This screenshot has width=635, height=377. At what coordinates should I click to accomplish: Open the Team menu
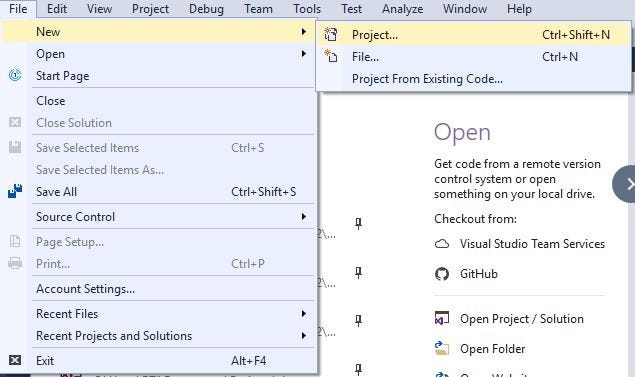point(258,9)
